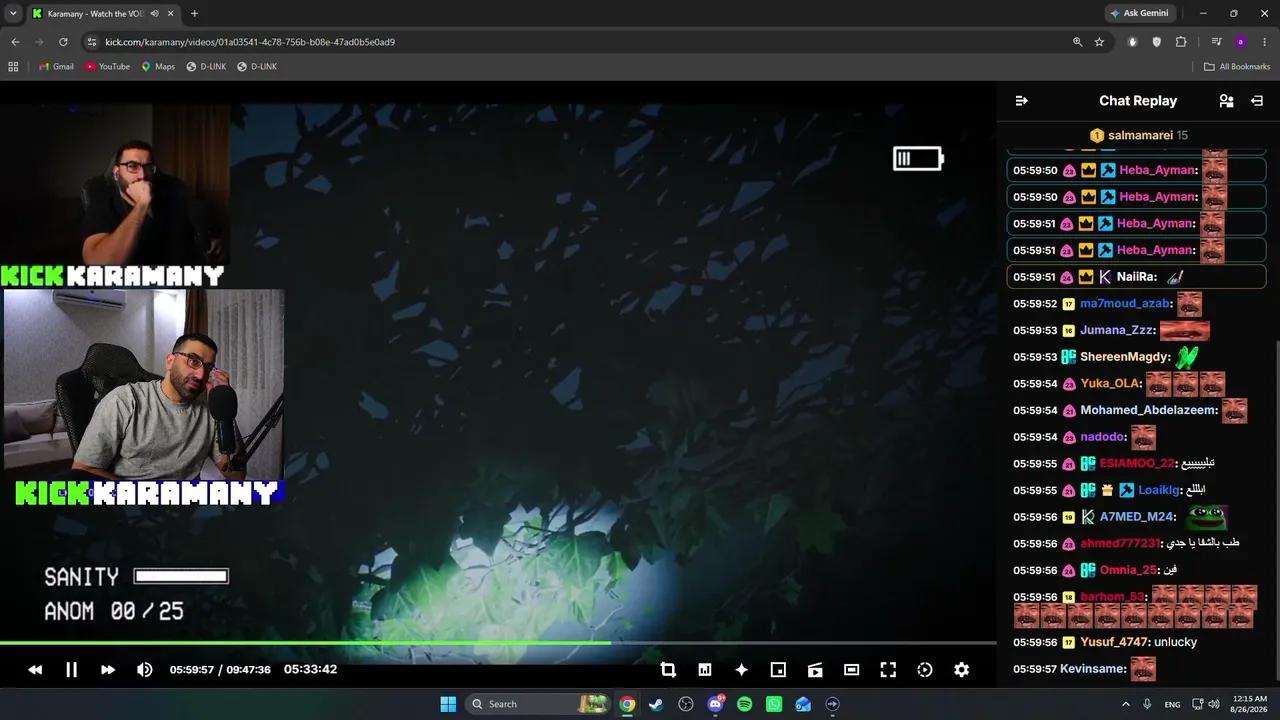Open stream stats icon in player controls
Image resolution: width=1280 pixels, height=720 pixels.
(705, 670)
